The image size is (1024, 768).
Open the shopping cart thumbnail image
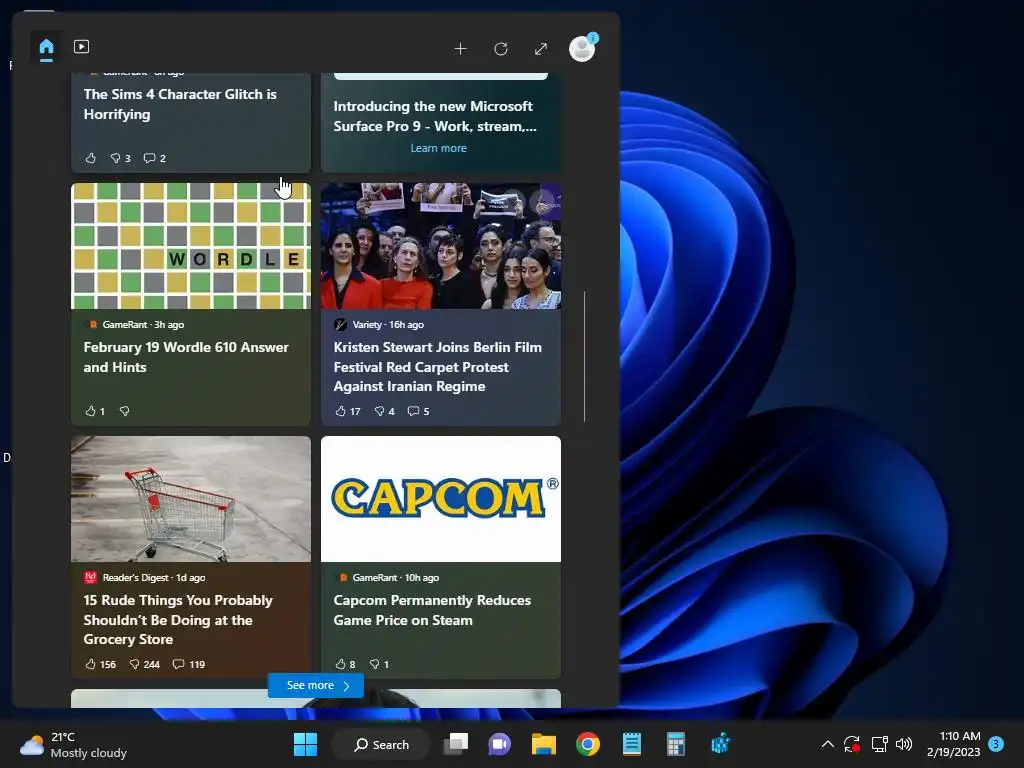pyautogui.click(x=191, y=499)
